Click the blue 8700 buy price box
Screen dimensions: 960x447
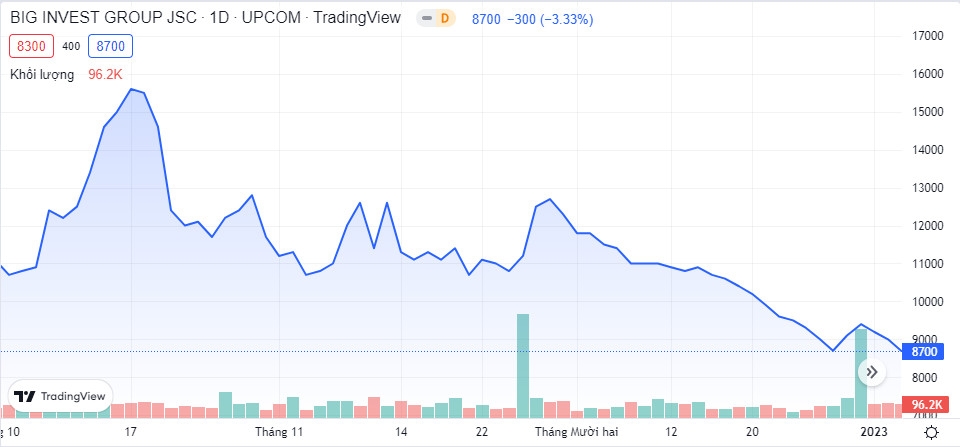110,46
